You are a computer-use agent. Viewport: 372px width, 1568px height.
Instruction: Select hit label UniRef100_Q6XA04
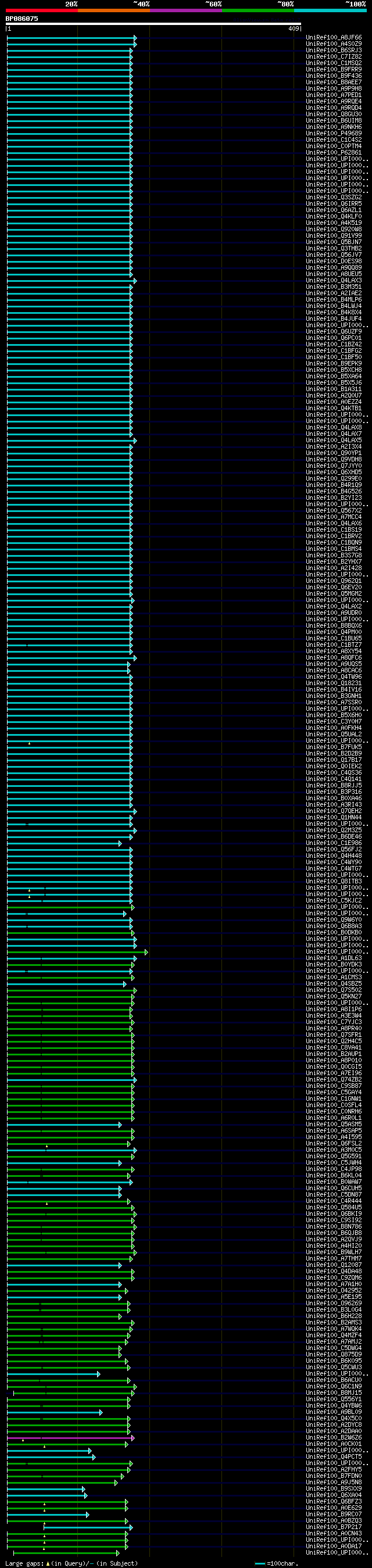(334, 1495)
